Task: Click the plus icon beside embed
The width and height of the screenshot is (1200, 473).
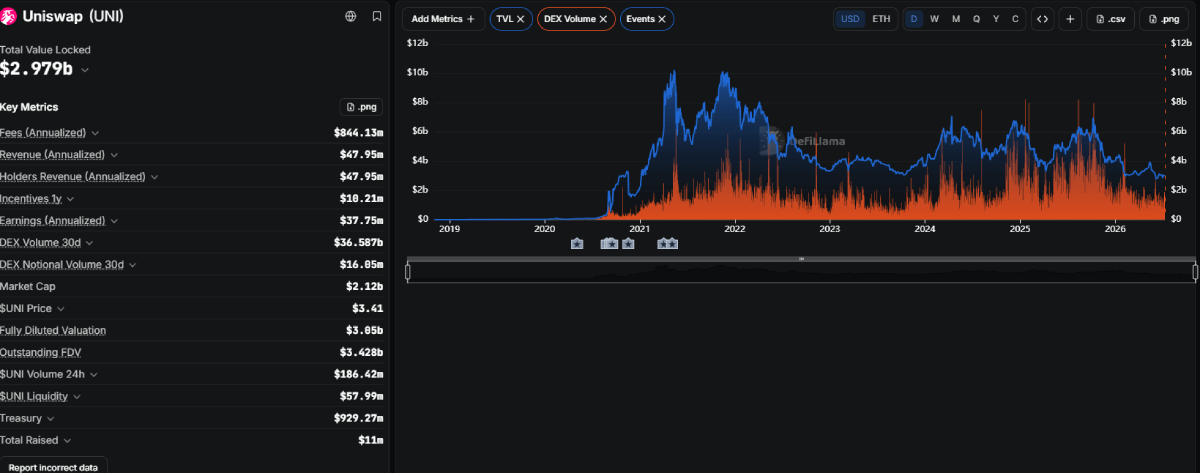Action: [x=1070, y=19]
